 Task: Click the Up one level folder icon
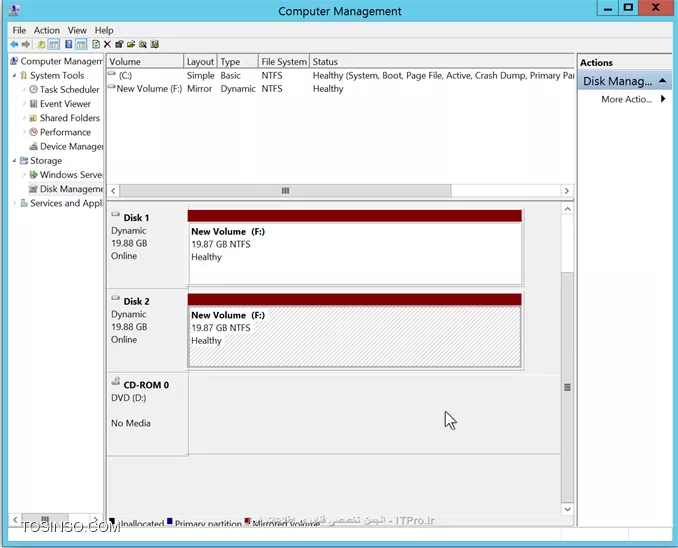click(41, 44)
